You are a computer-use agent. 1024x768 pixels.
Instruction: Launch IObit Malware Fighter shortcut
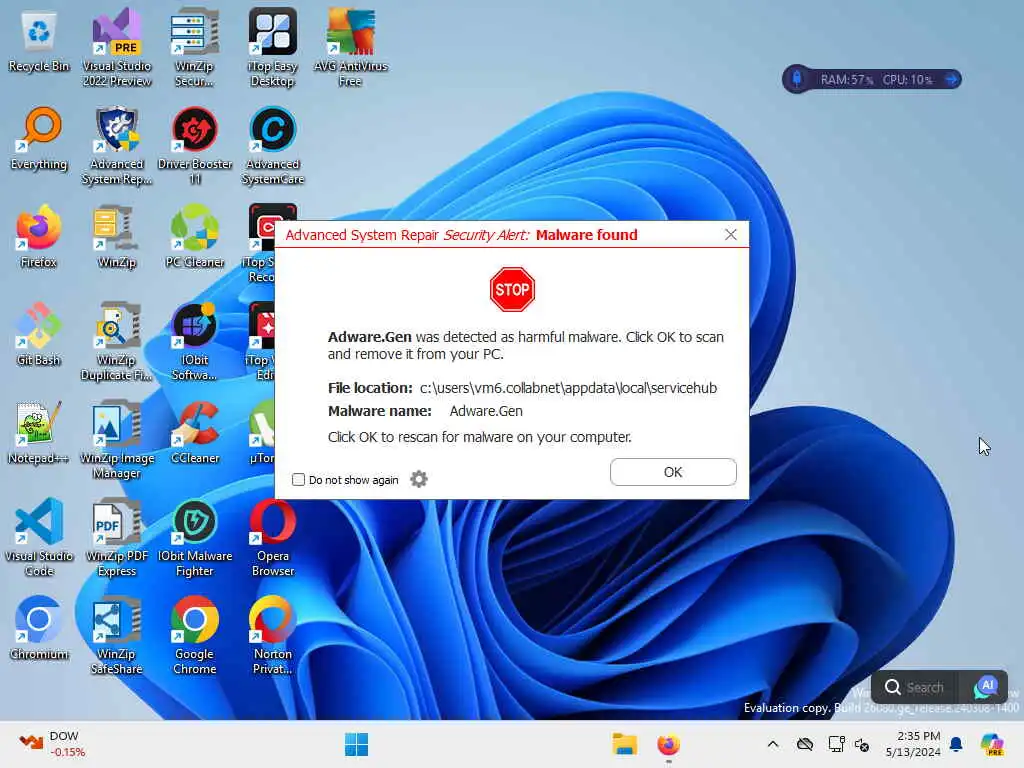[195, 537]
